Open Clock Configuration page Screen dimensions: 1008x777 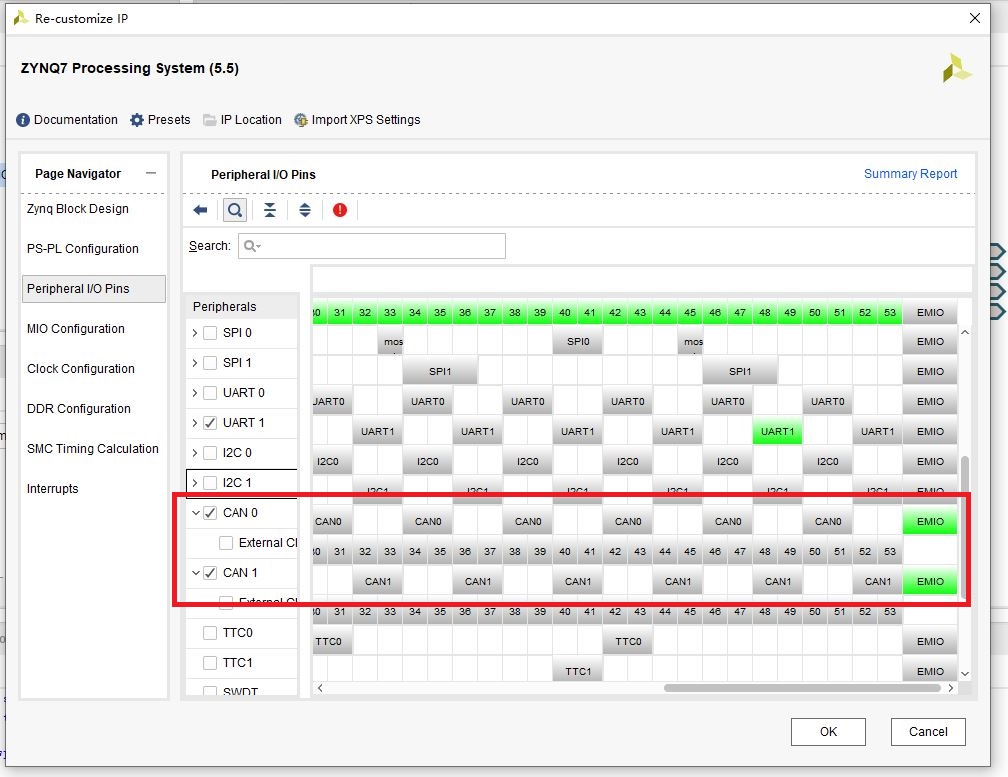tap(81, 369)
